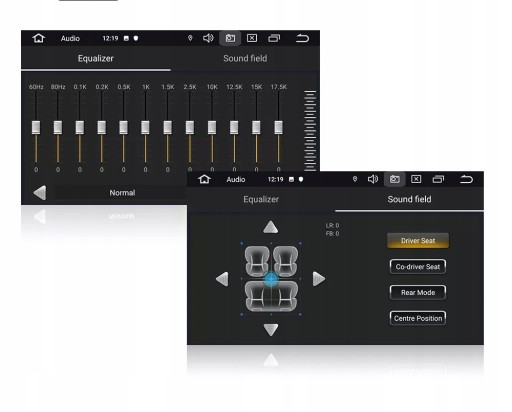The width and height of the screenshot is (512, 412).
Task: Switch to the Sound field tab in the Equalizer screen
Action: click(x=245, y=58)
